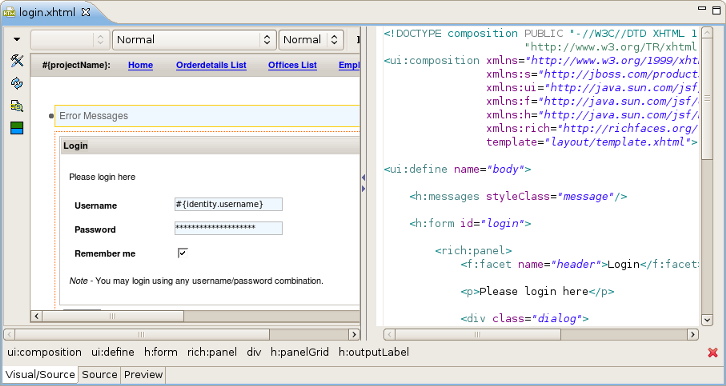Select ui:composition in the tag breadcrumb
726x386 pixels.
click(44, 352)
